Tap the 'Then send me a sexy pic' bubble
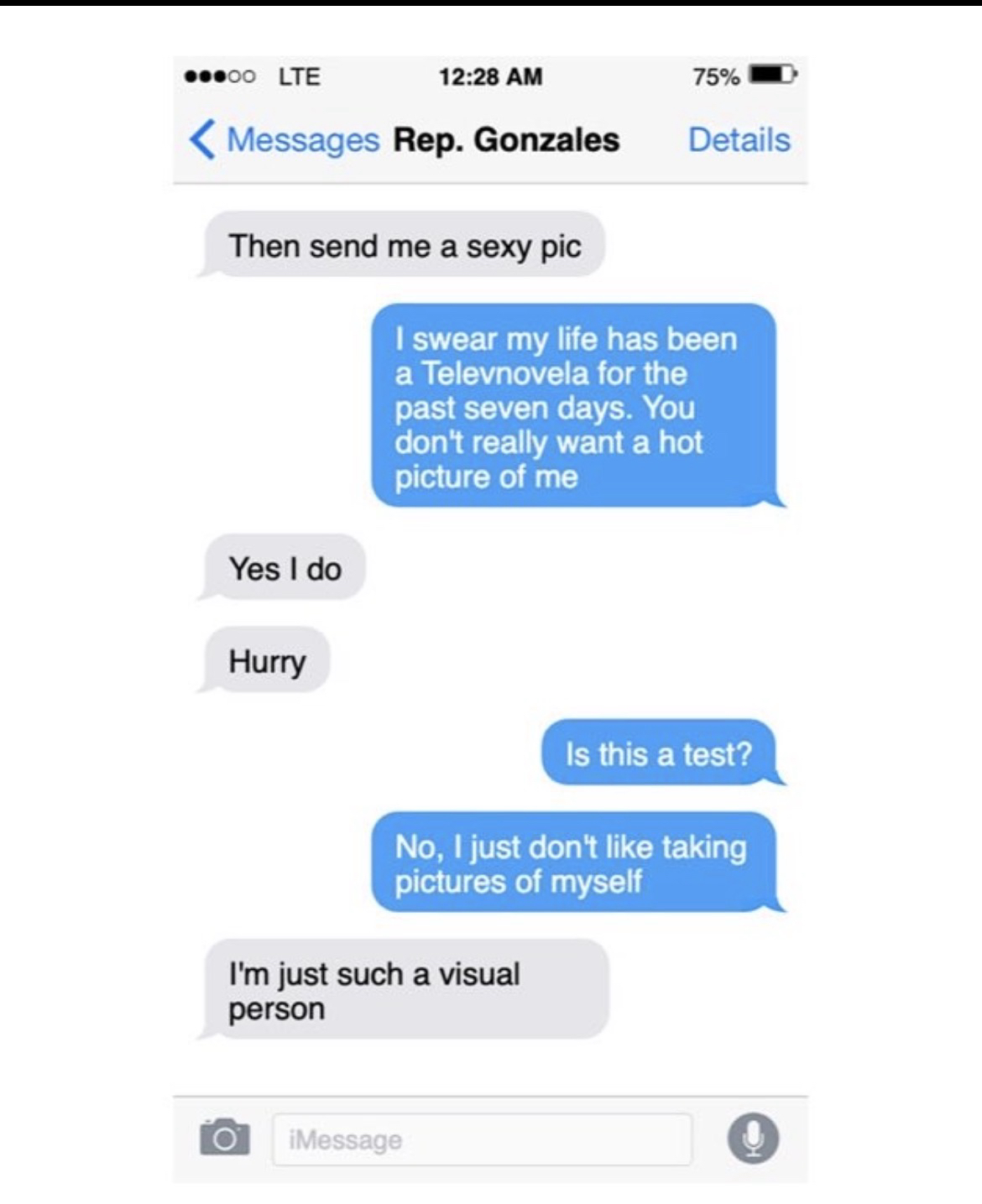The width and height of the screenshot is (982, 1204). 402,245
